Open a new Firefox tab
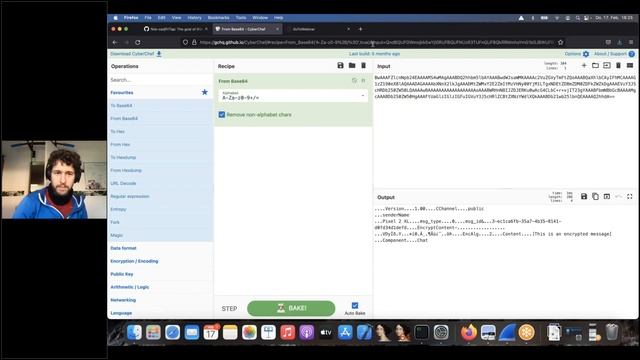 point(360,29)
